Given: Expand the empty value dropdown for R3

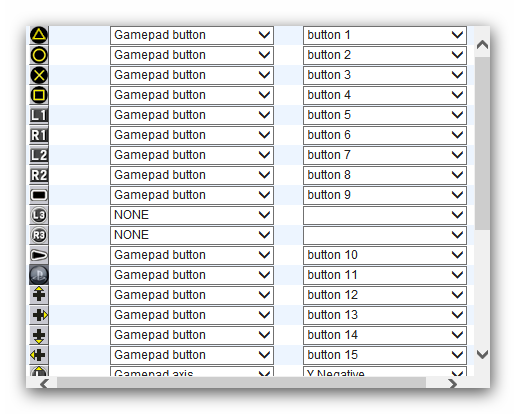Looking at the screenshot, I should point(385,235).
